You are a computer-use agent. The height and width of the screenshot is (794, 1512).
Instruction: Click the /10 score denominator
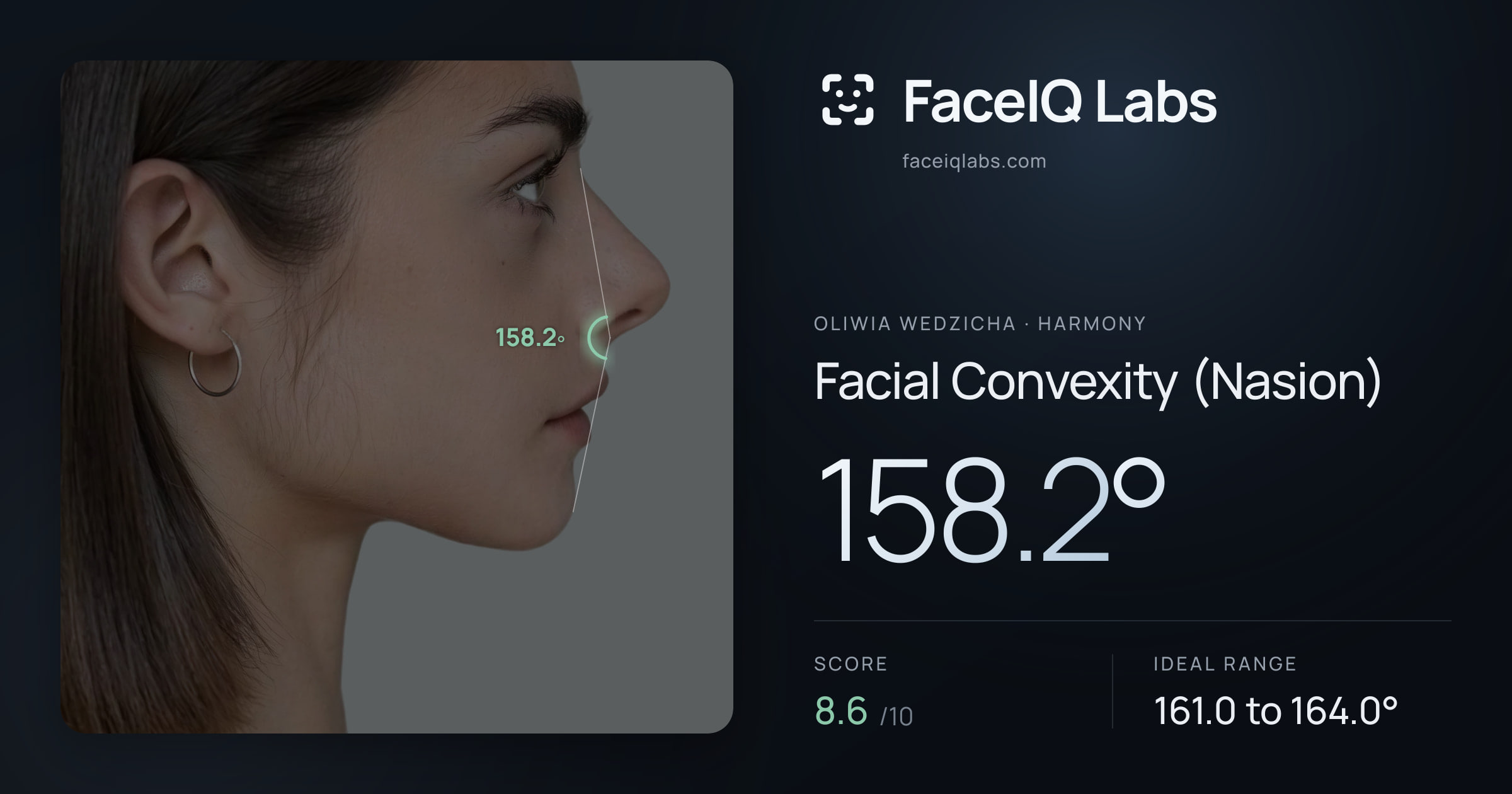tap(896, 716)
